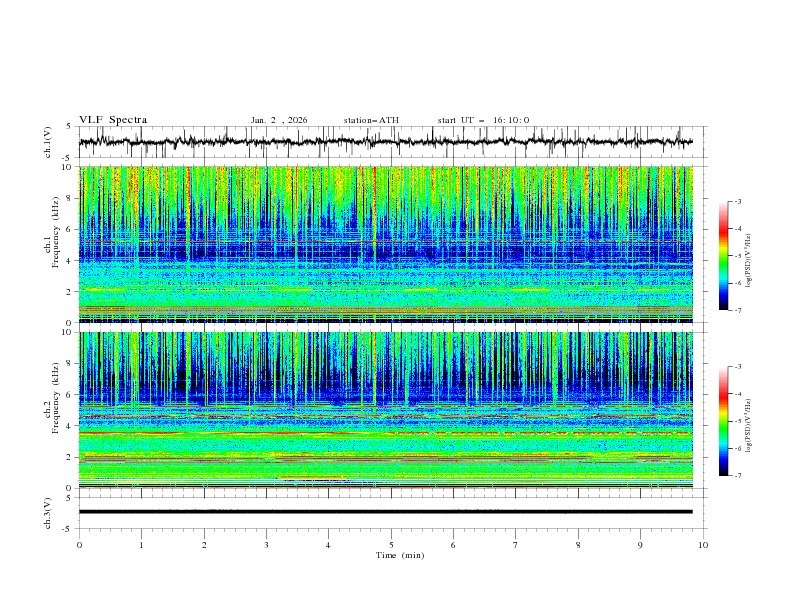Screen dimensions: 792x612
Task: Click the upper PSD color scale bar
Action: [724, 256]
